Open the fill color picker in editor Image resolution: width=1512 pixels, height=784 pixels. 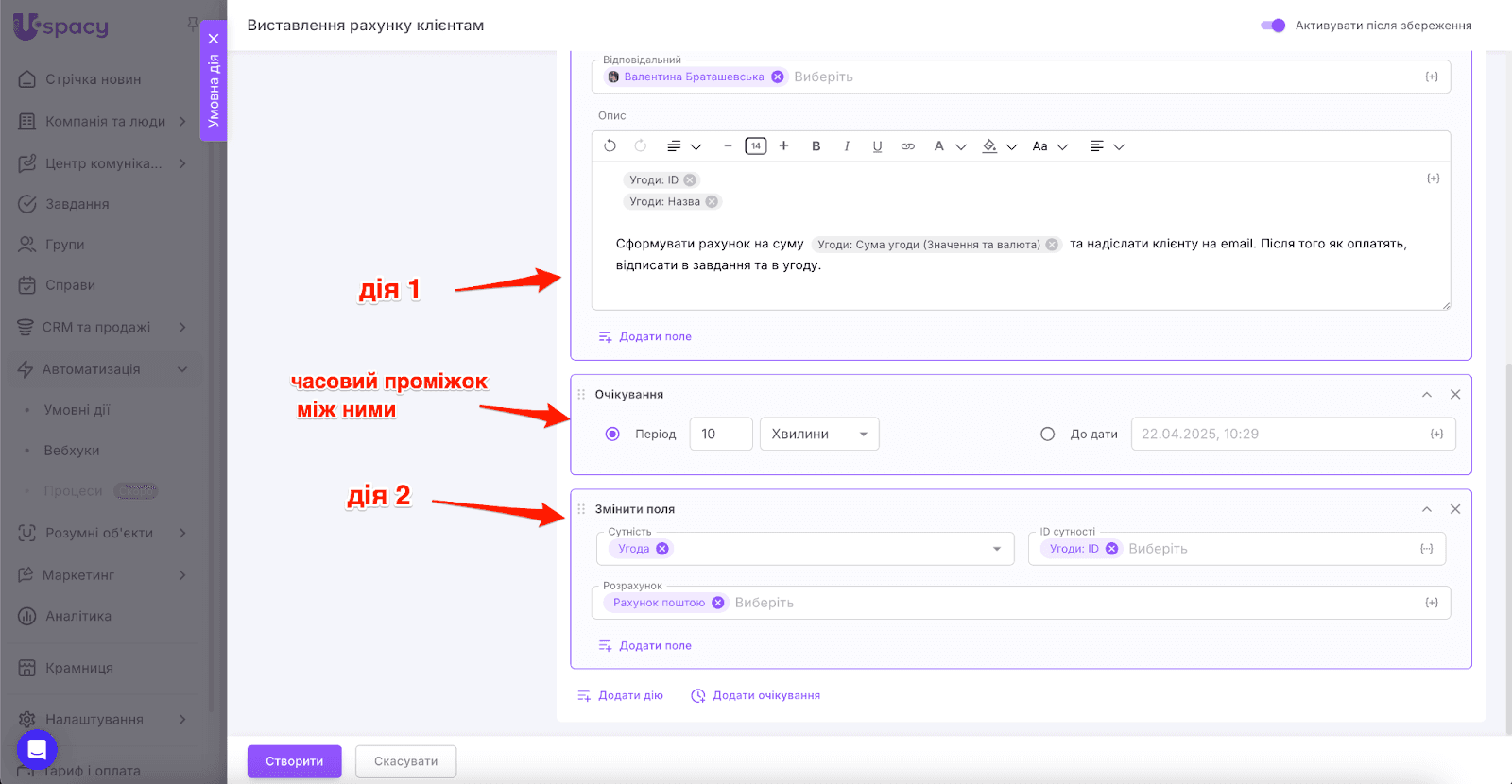[x=990, y=146]
